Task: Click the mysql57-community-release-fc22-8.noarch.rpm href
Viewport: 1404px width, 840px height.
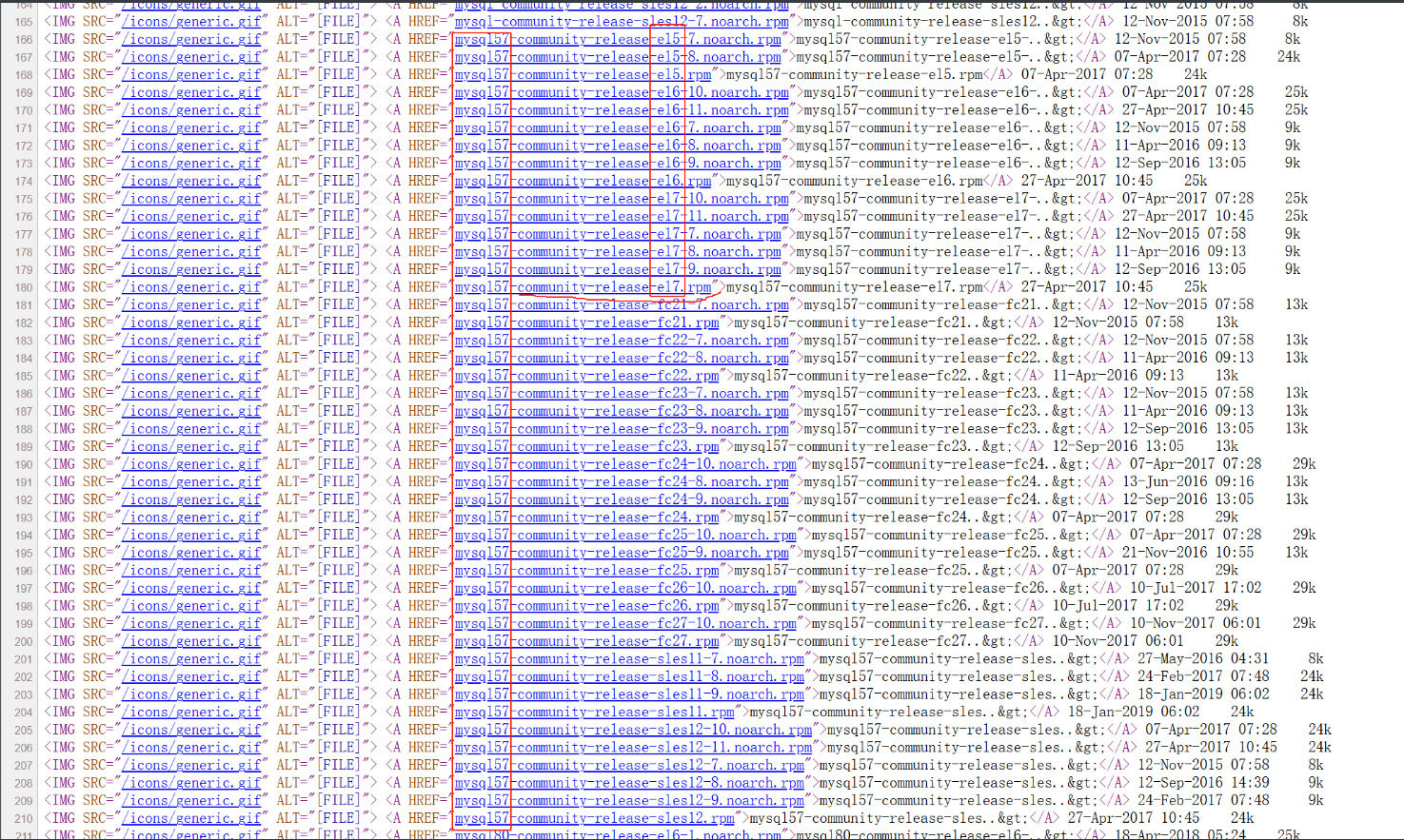Action: coord(622,358)
